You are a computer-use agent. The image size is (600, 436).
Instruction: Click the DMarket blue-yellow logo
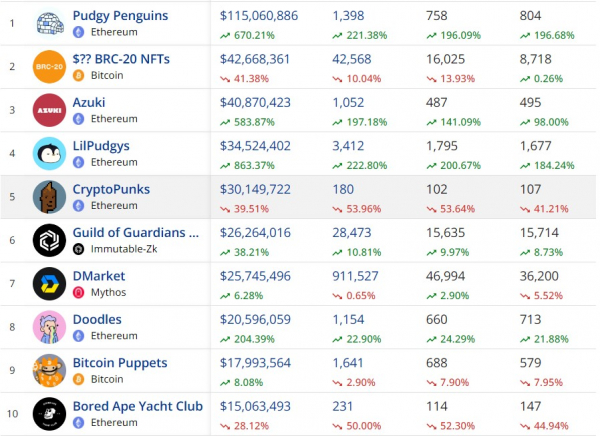(50, 284)
